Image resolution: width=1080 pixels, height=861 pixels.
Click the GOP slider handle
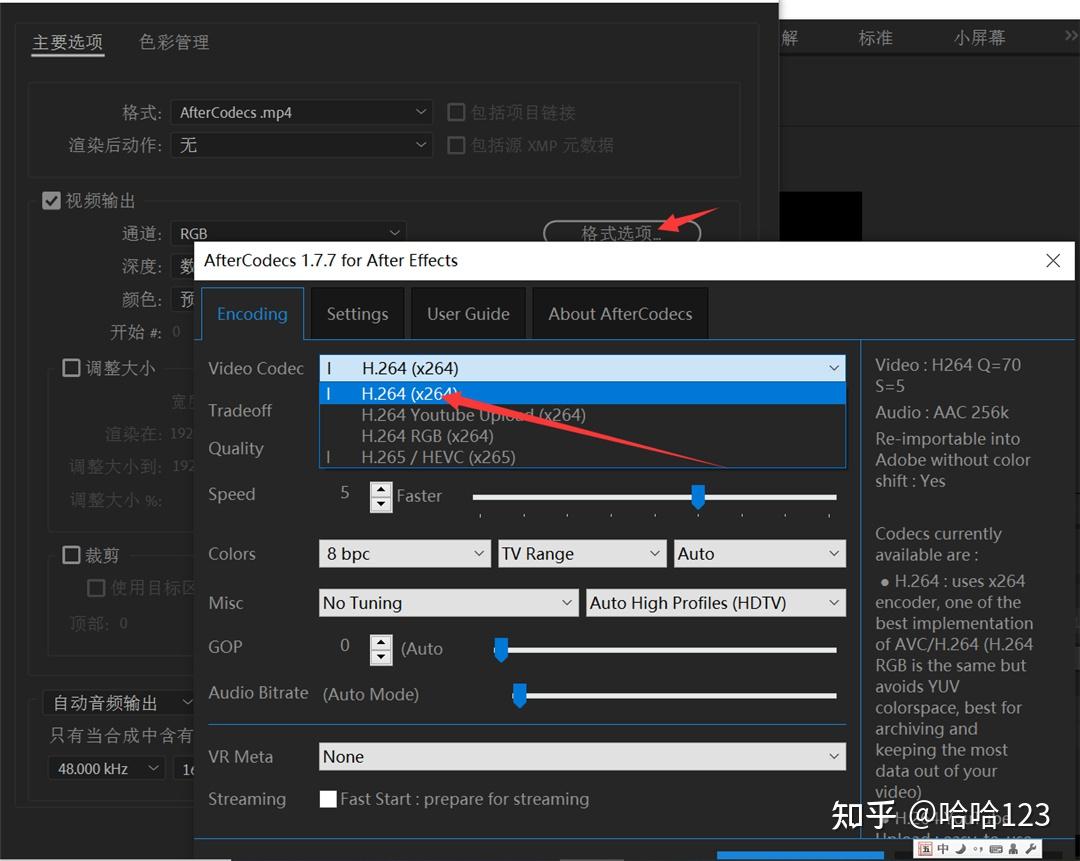501,649
